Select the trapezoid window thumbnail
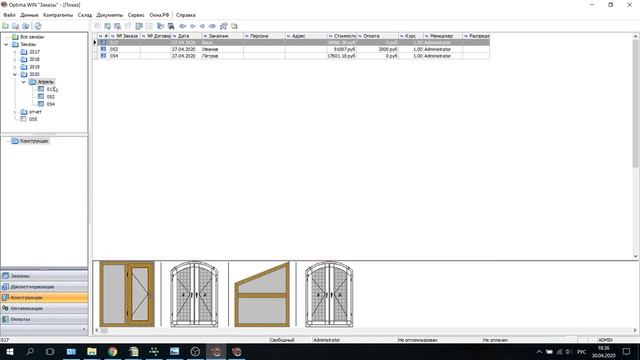Image resolution: width=640 pixels, height=360 pixels. pos(262,294)
